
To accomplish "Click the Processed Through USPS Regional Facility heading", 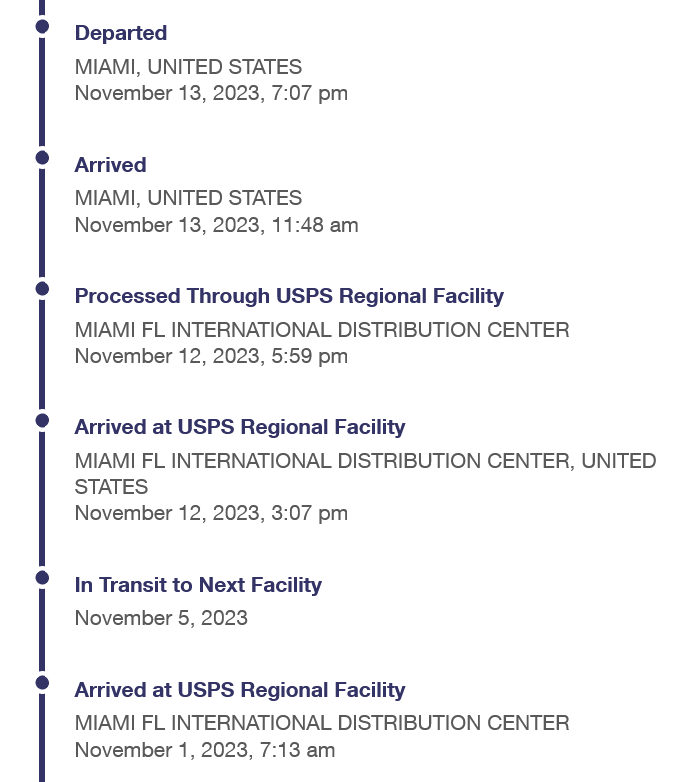I will pos(289,296).
